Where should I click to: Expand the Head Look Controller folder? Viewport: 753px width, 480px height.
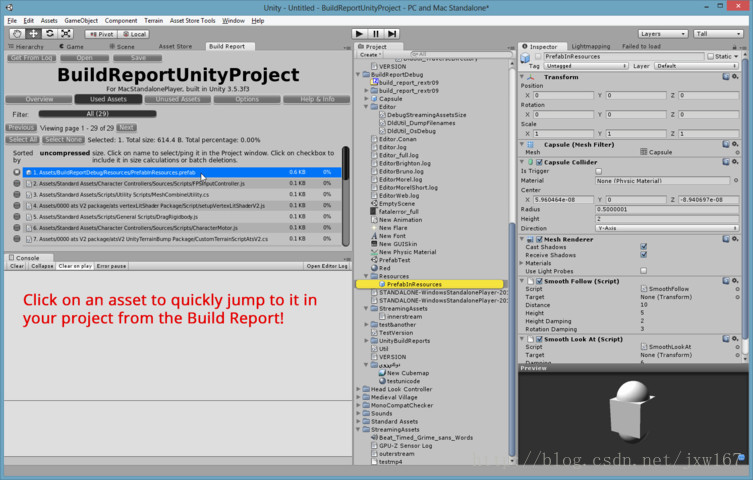[358, 389]
